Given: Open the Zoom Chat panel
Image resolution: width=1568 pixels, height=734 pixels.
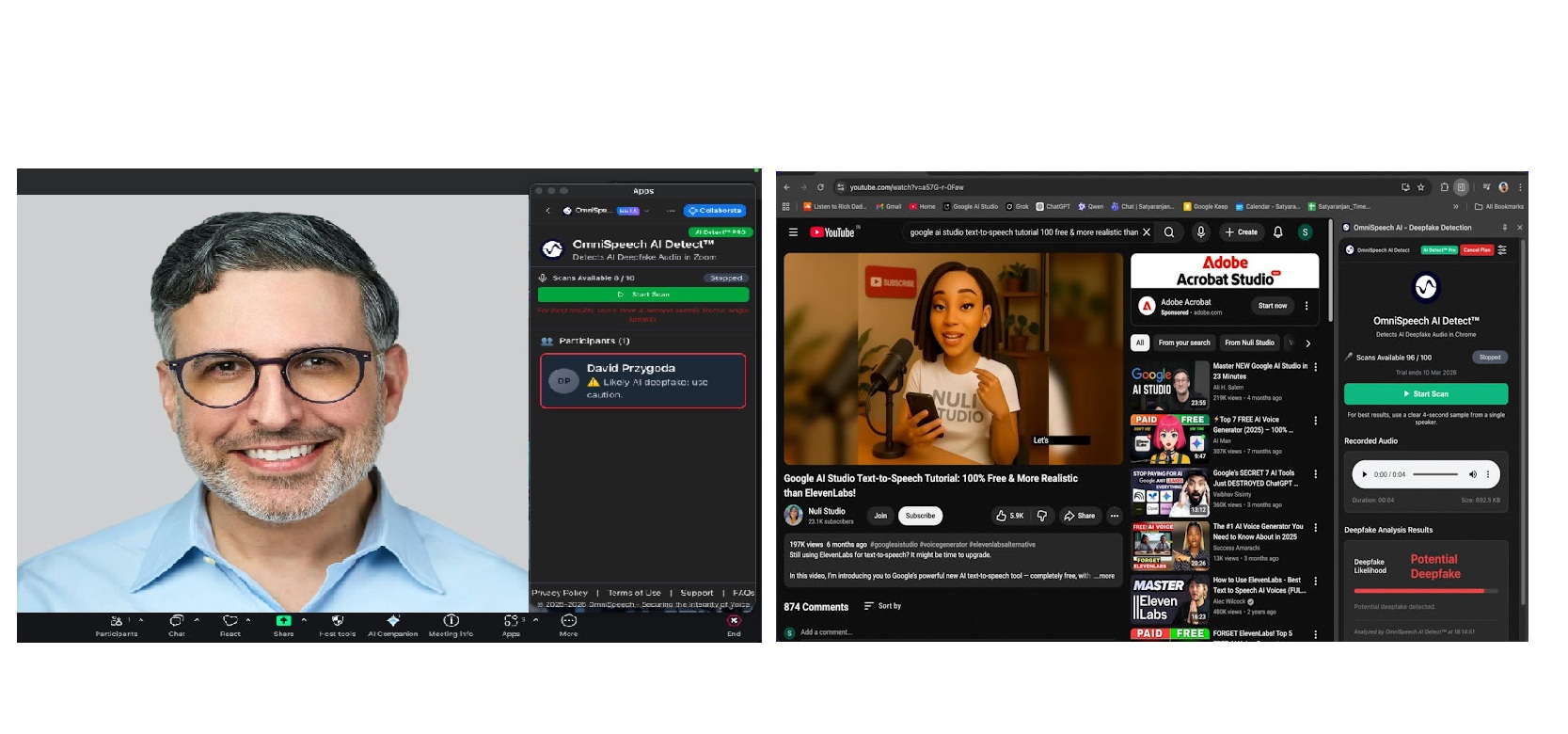Looking at the screenshot, I should tap(176, 621).
